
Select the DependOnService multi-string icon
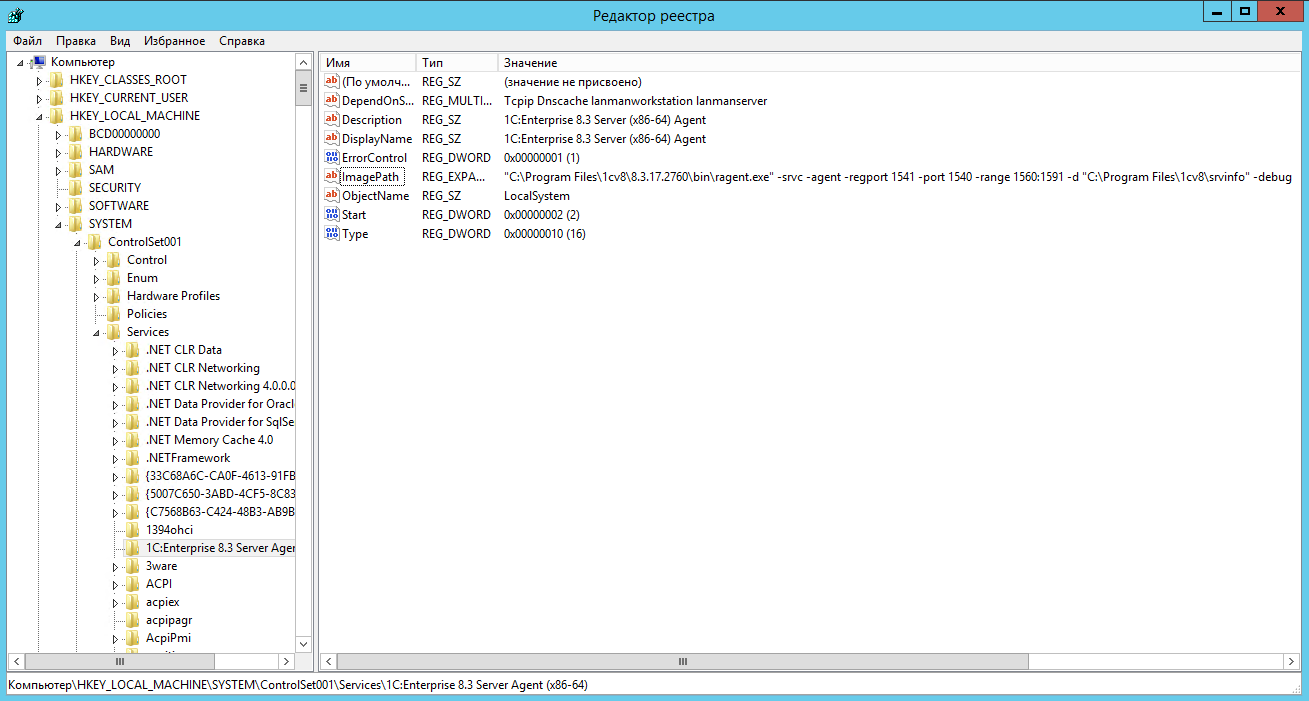click(332, 100)
